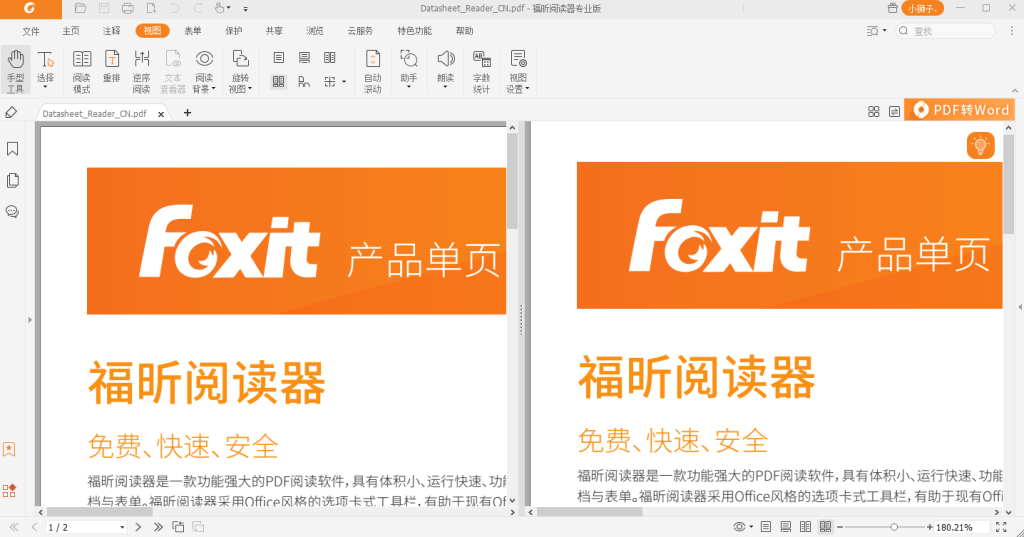Click the Save icon in quick access bar
Viewport: 1024px width, 537px height.
pos(104,8)
